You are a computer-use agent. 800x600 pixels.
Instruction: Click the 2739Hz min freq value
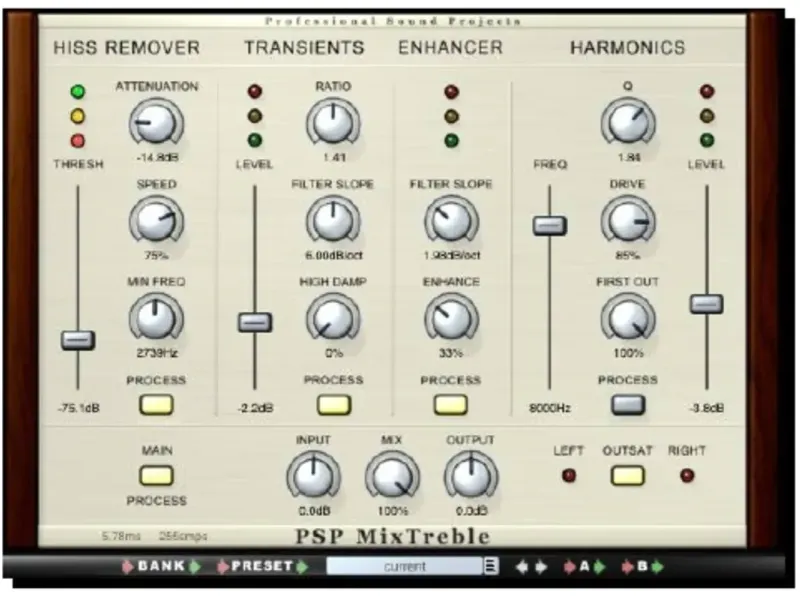click(157, 353)
